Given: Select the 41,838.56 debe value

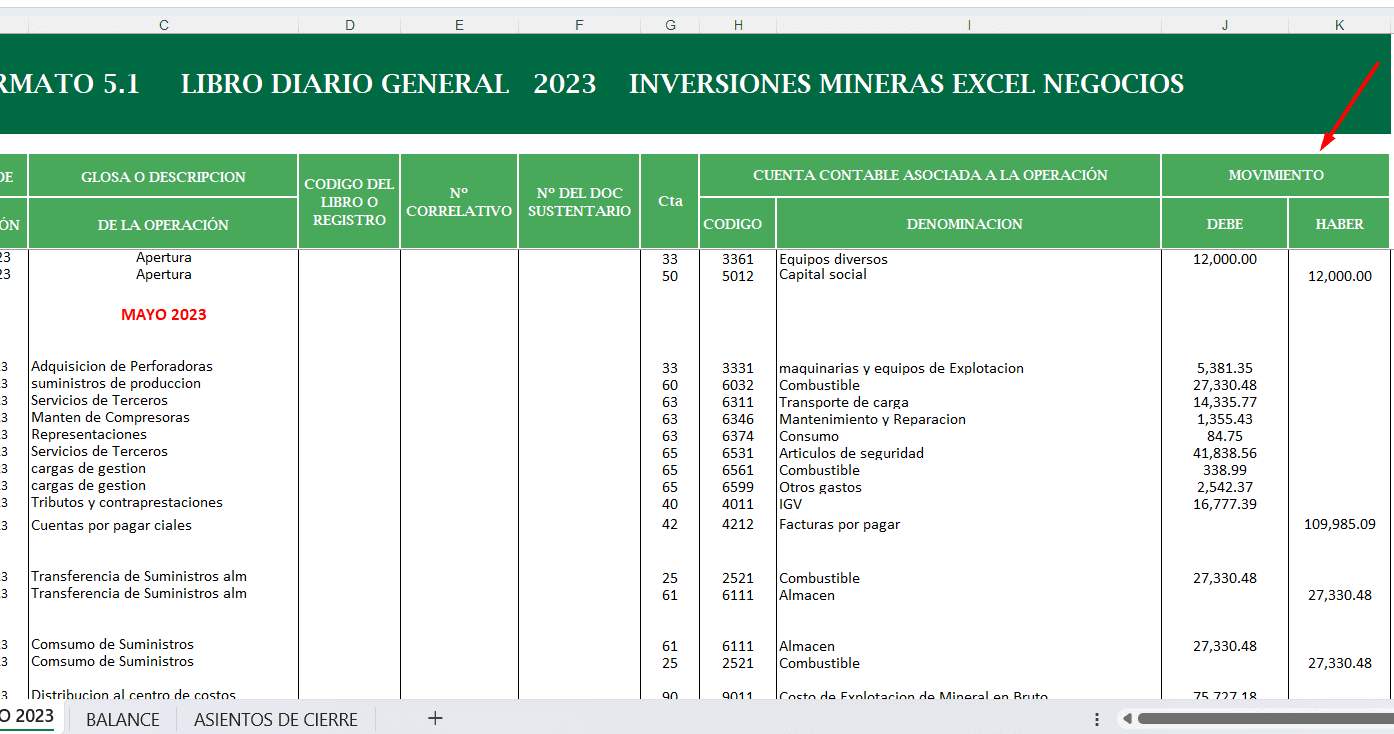Looking at the screenshot, I should click(x=1224, y=453).
